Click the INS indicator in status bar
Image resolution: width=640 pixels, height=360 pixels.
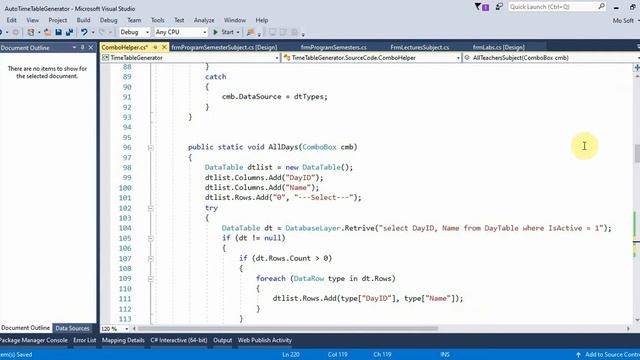445,354
